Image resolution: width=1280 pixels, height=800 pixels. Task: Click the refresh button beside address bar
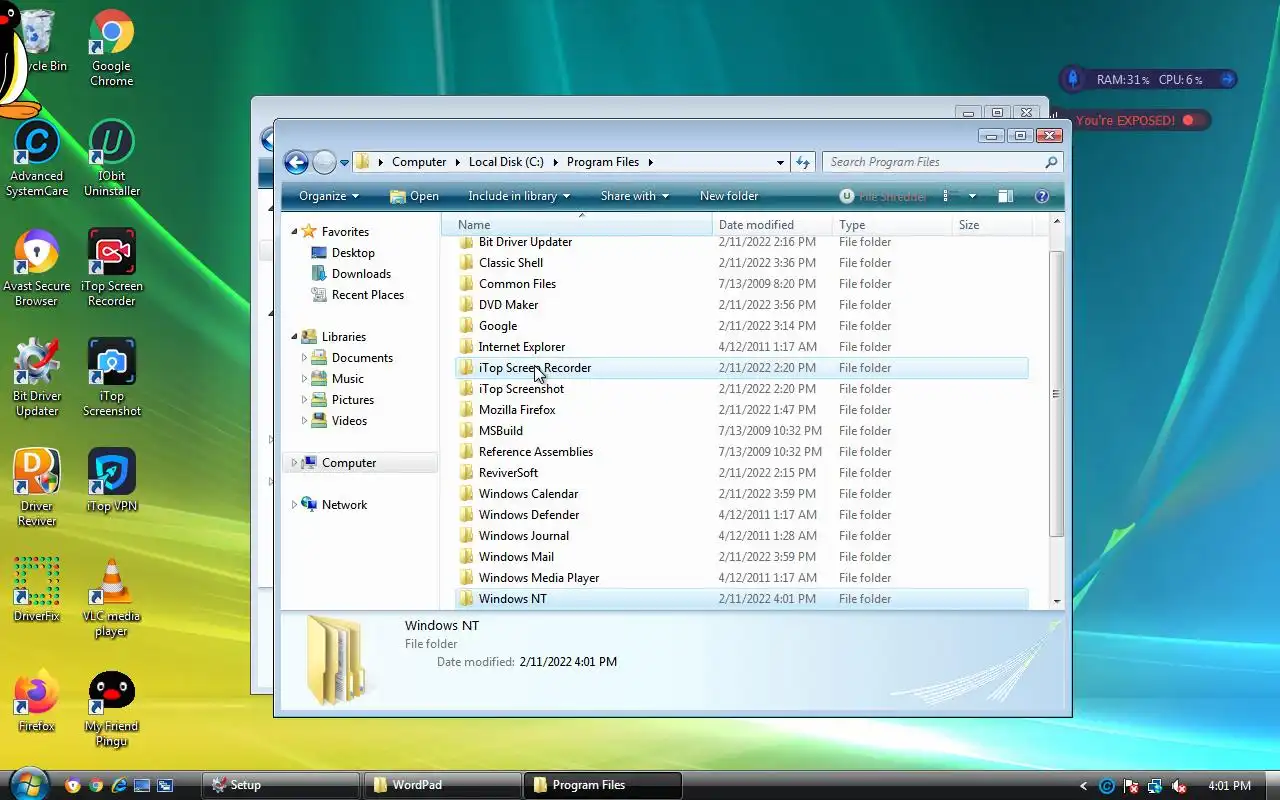click(803, 162)
